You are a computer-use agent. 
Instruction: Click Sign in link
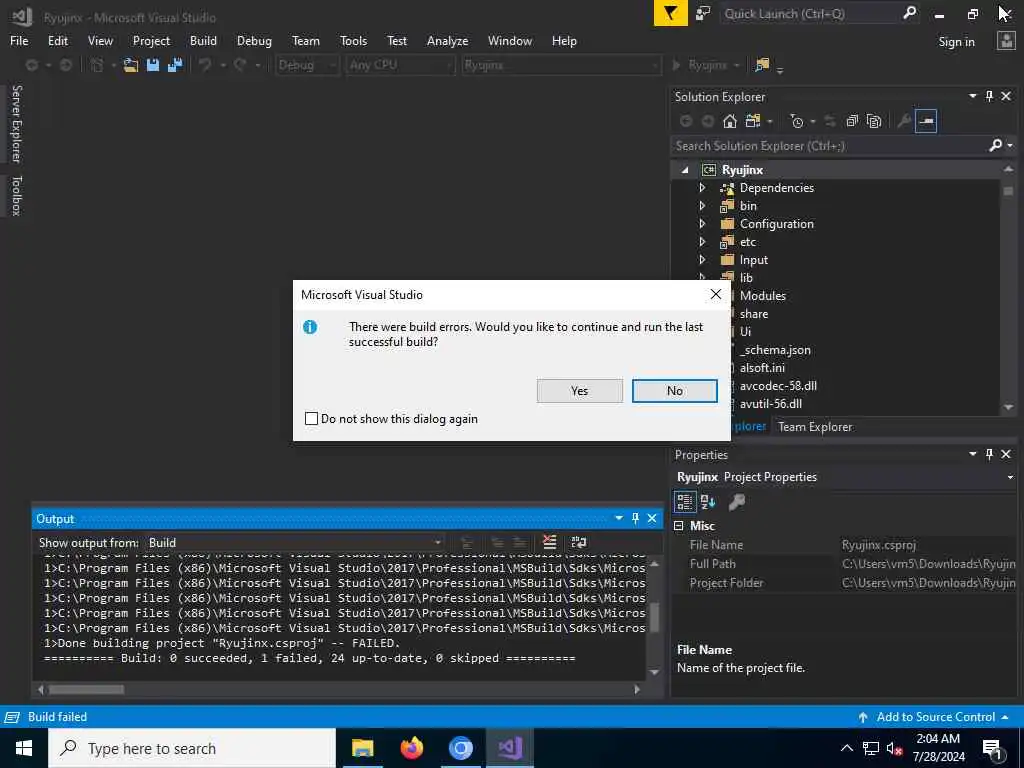(x=956, y=42)
